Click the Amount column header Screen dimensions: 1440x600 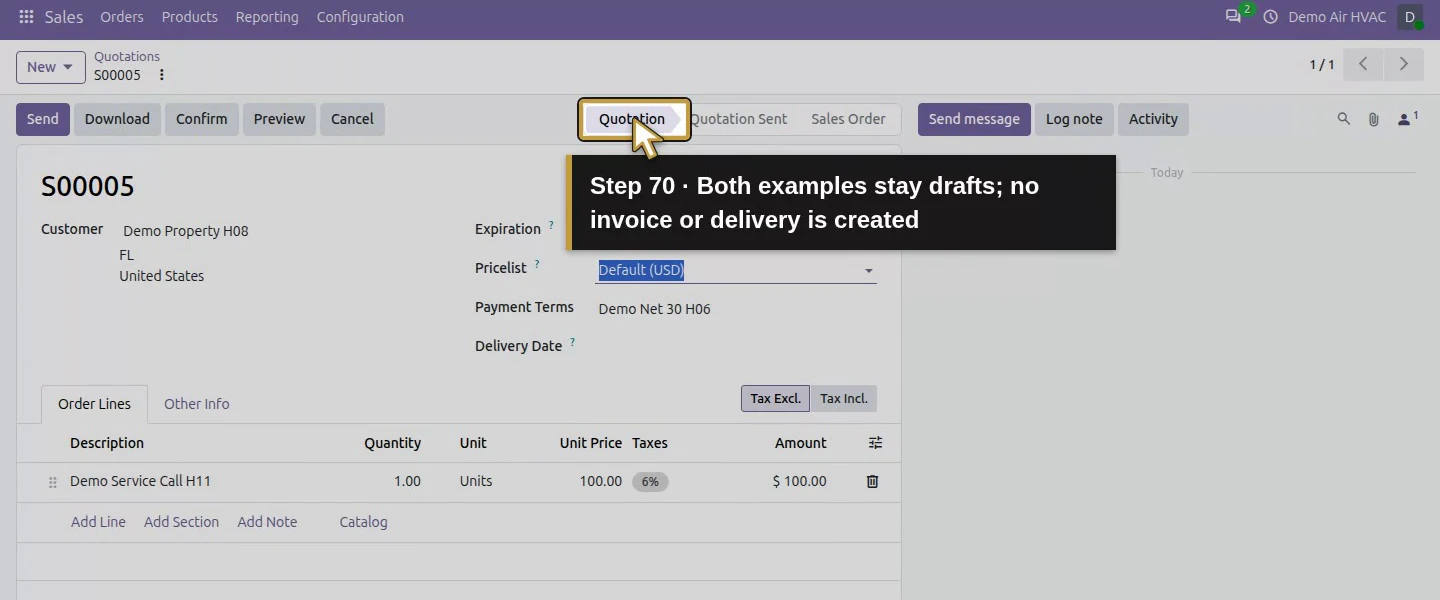tap(800, 443)
